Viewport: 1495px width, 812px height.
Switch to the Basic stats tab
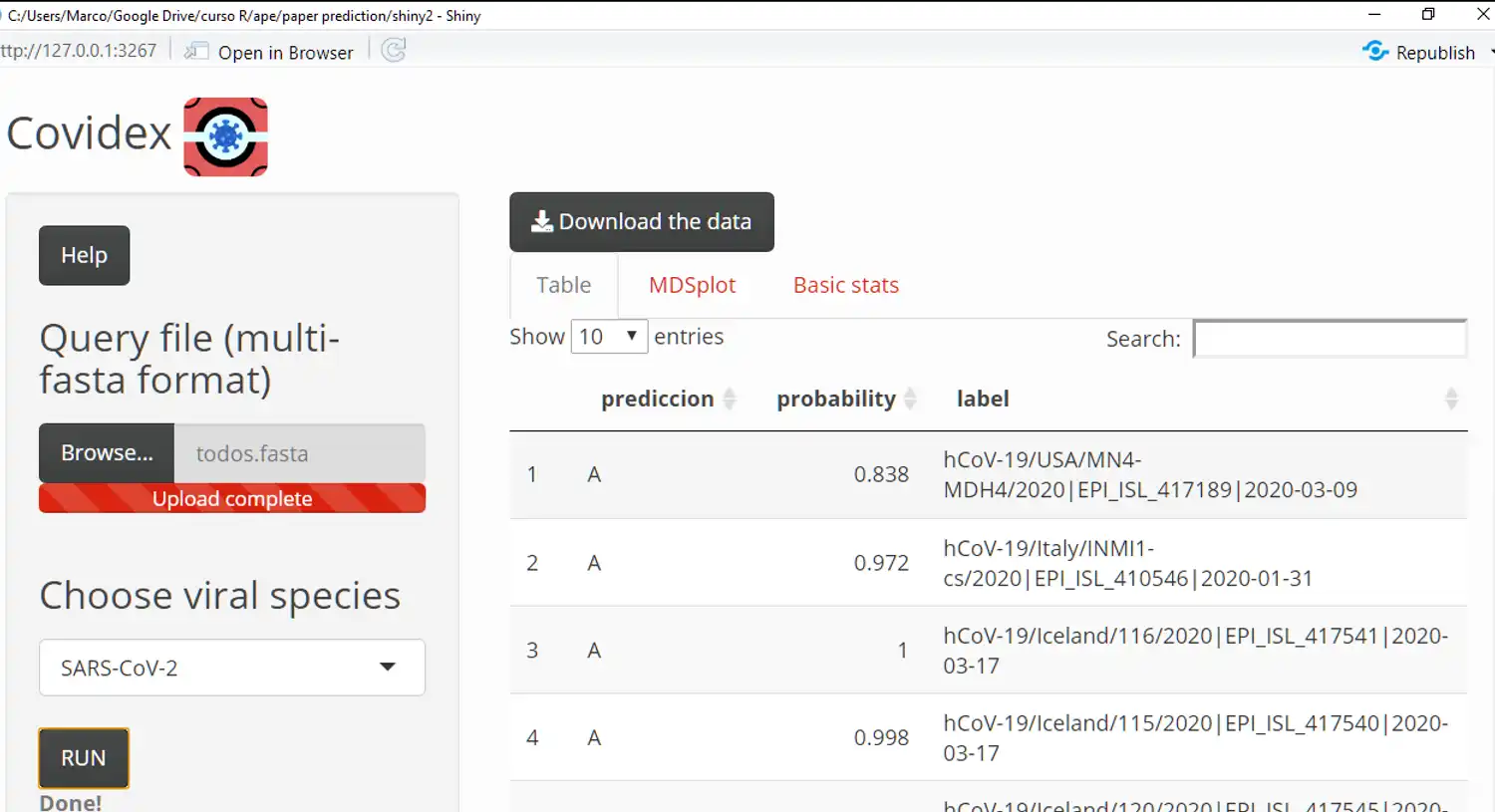[x=845, y=285]
